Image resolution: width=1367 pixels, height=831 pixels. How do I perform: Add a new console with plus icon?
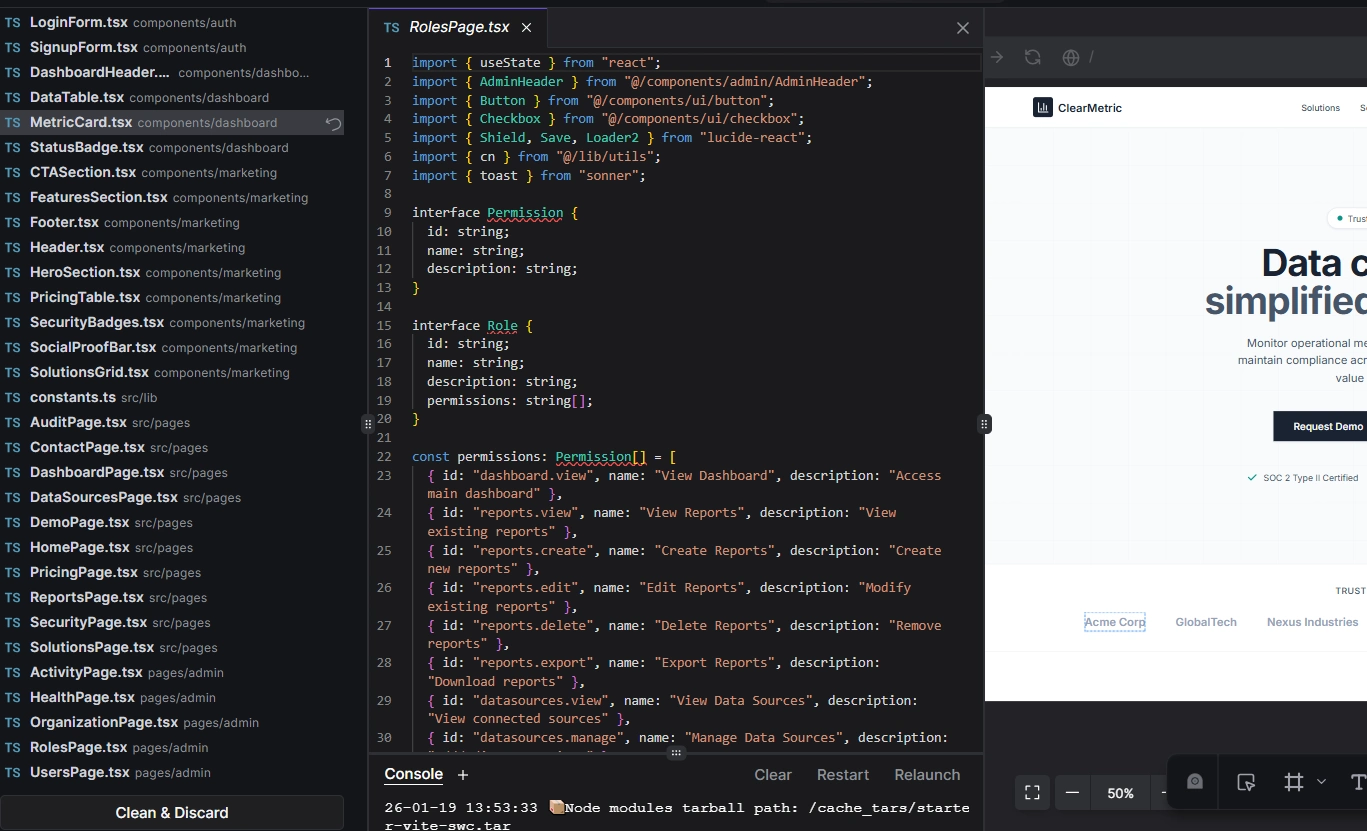pyautogui.click(x=463, y=775)
